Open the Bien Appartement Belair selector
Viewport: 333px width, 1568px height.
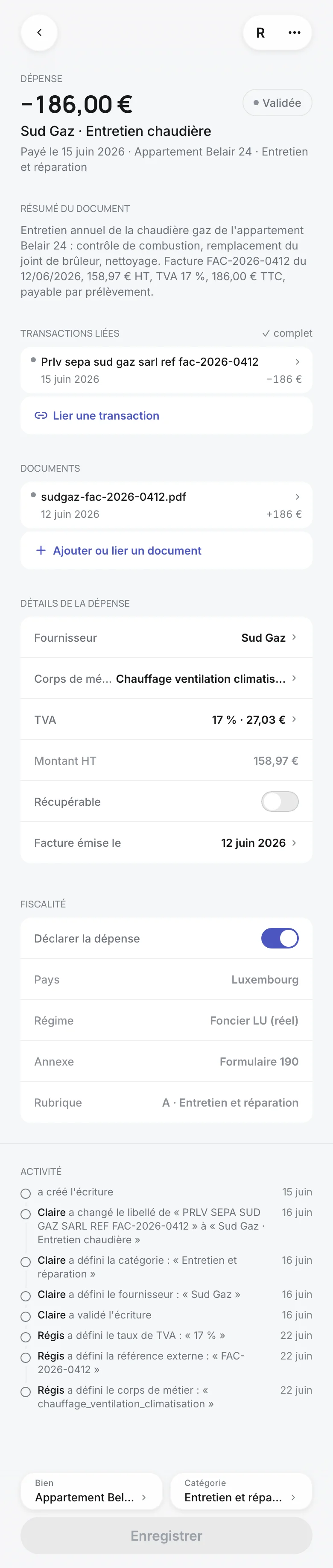click(x=91, y=1491)
